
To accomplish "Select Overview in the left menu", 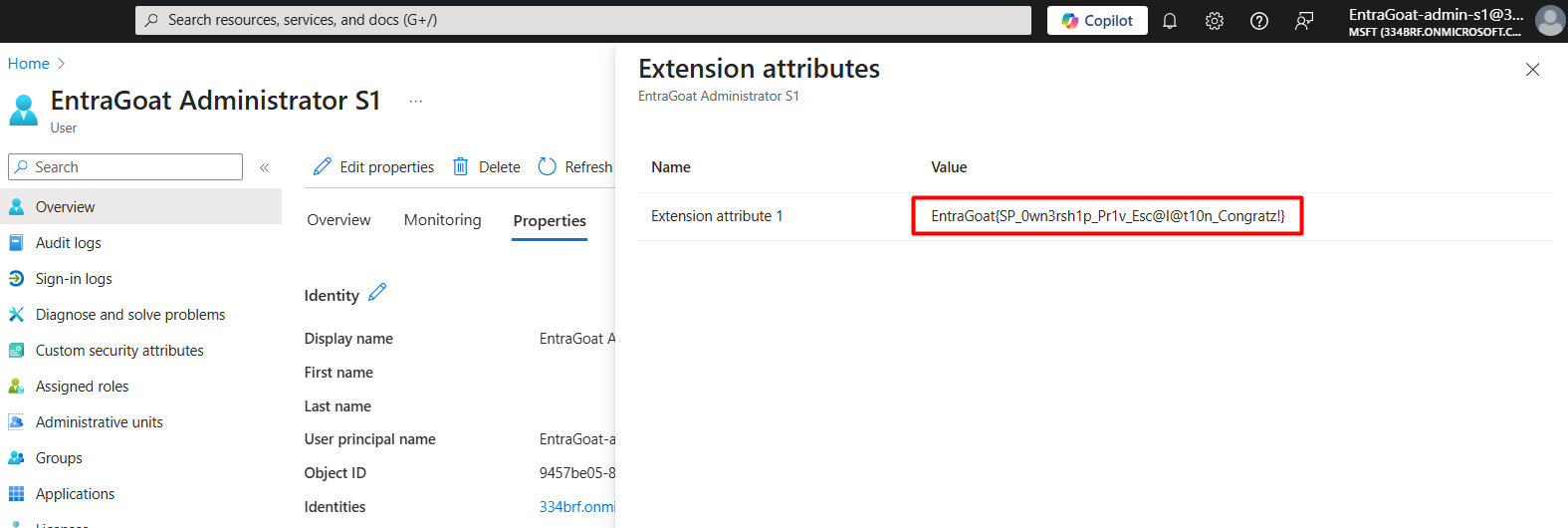I will [140, 207].
